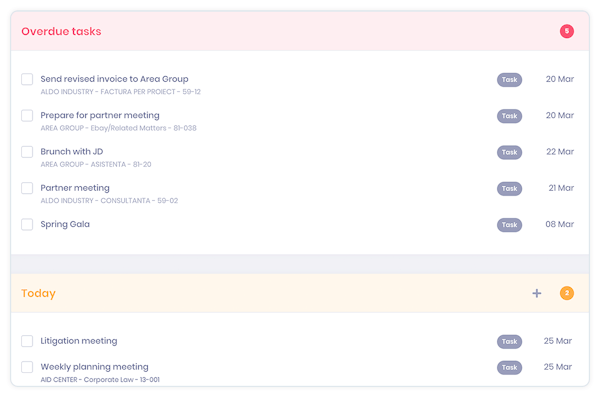Click Task tag on Litigation meeting row
600x397 pixels.
click(509, 341)
